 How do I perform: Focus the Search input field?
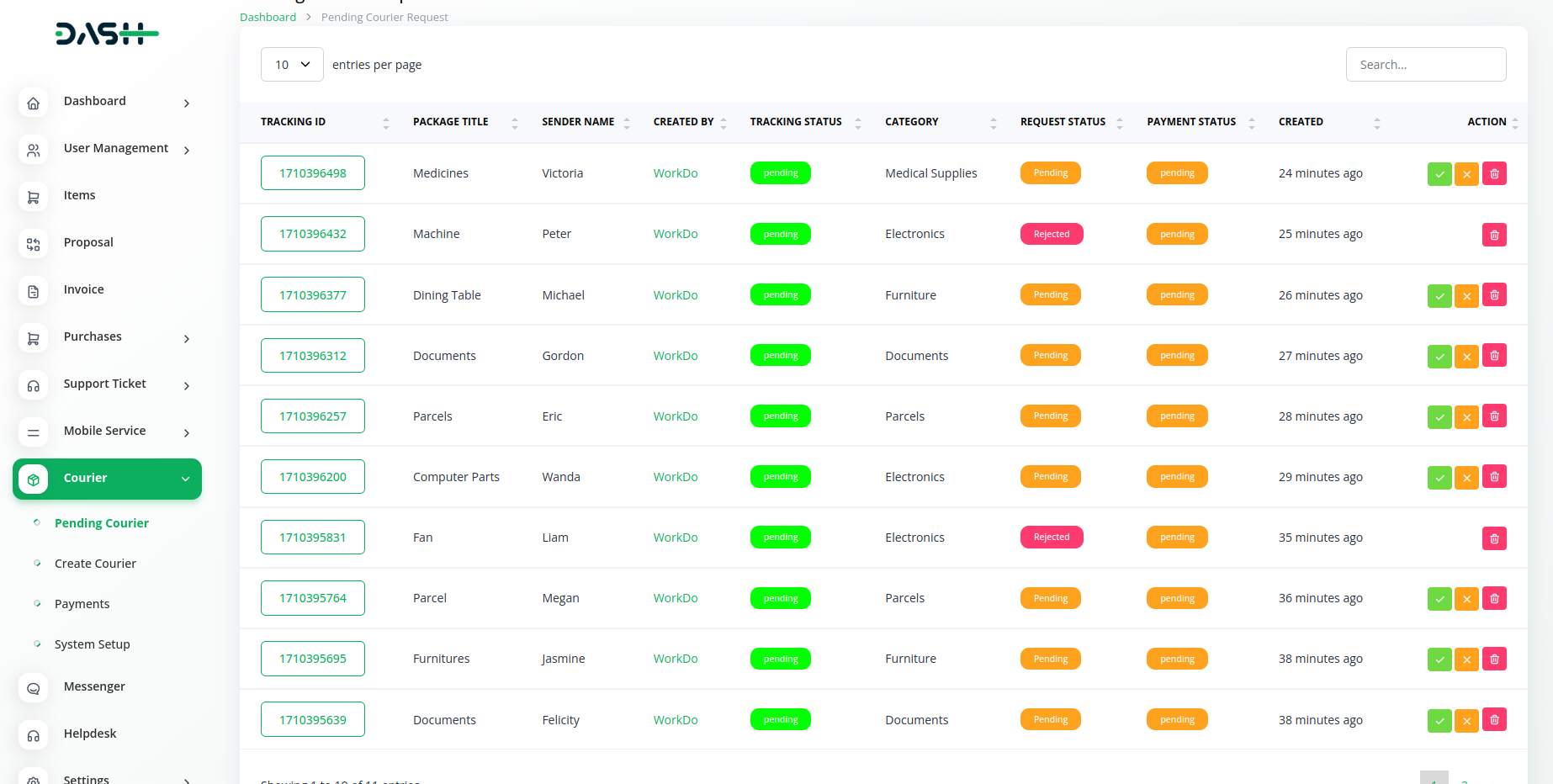[x=1425, y=65]
